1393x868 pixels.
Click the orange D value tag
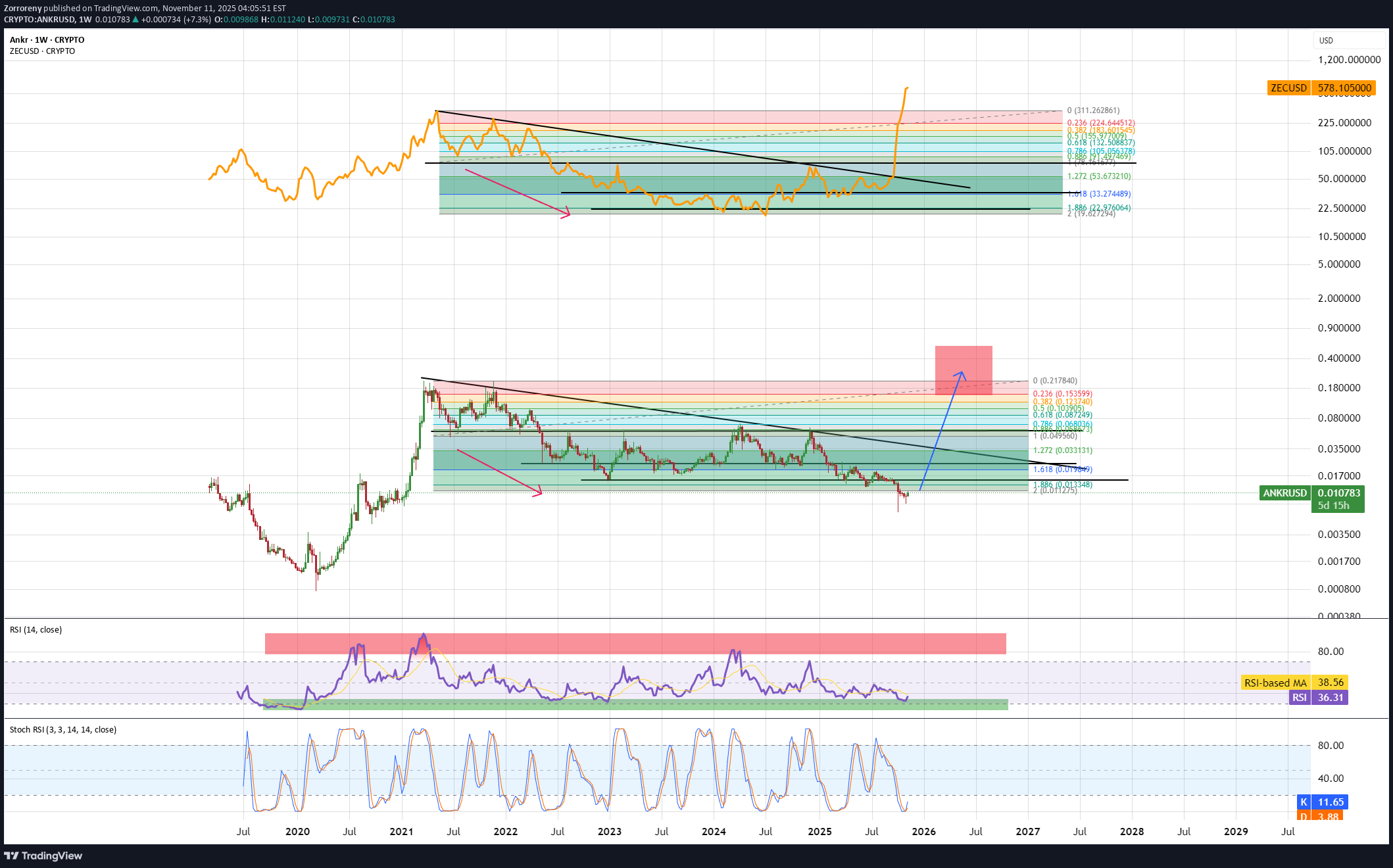pos(1321,816)
